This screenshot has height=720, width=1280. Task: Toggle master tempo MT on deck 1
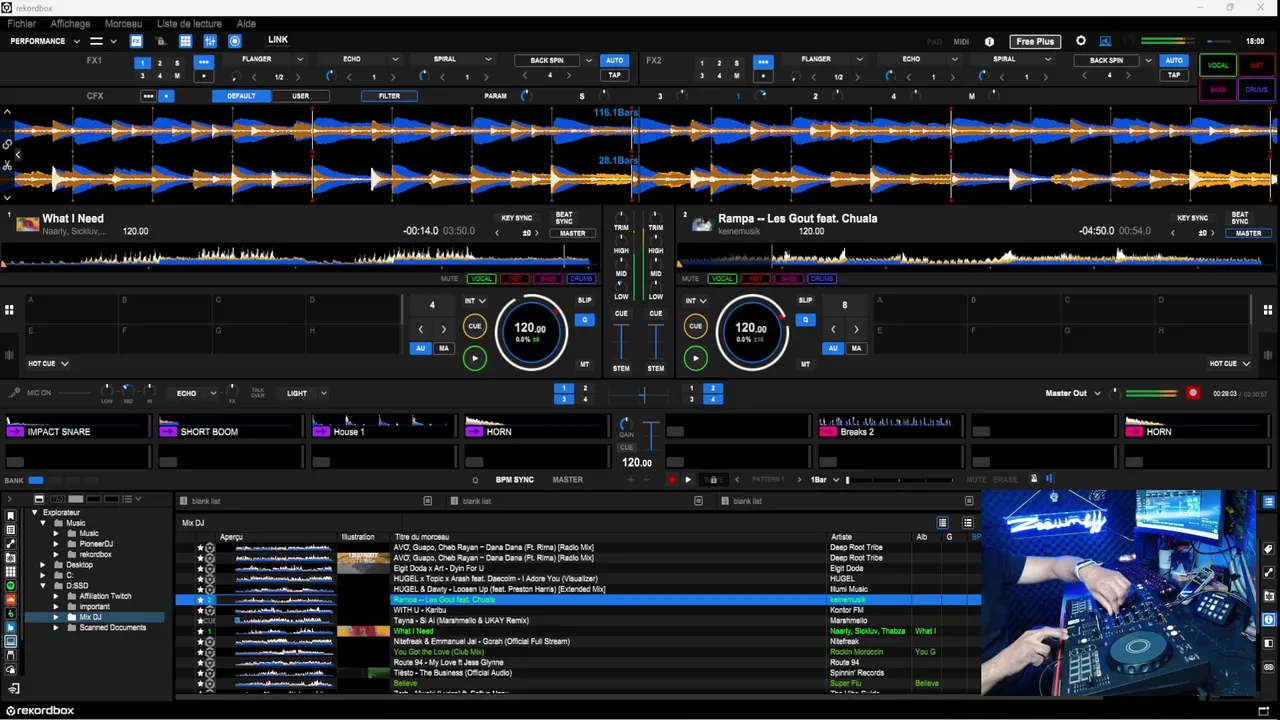click(x=585, y=364)
